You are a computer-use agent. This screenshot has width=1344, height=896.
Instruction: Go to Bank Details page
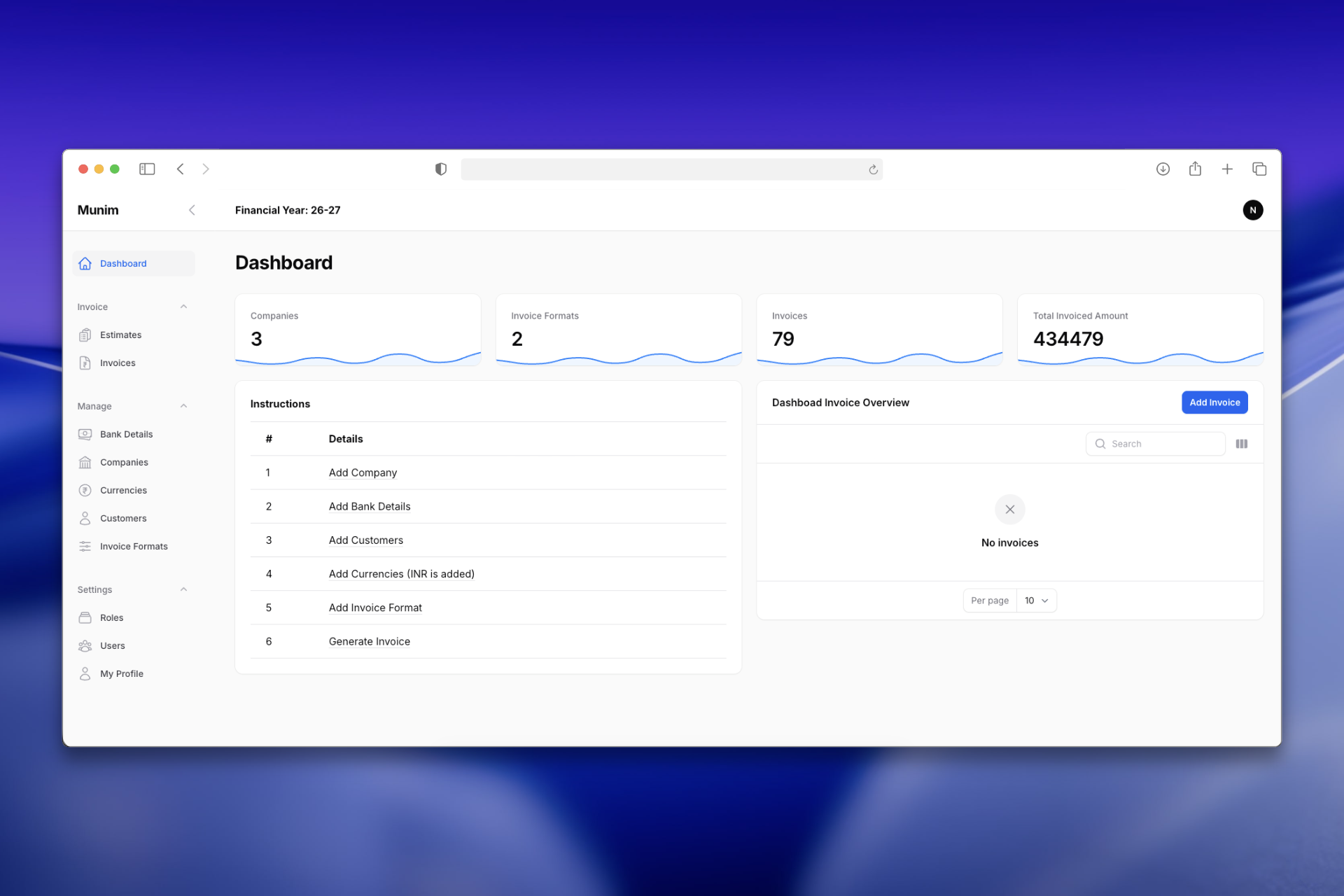click(134, 434)
